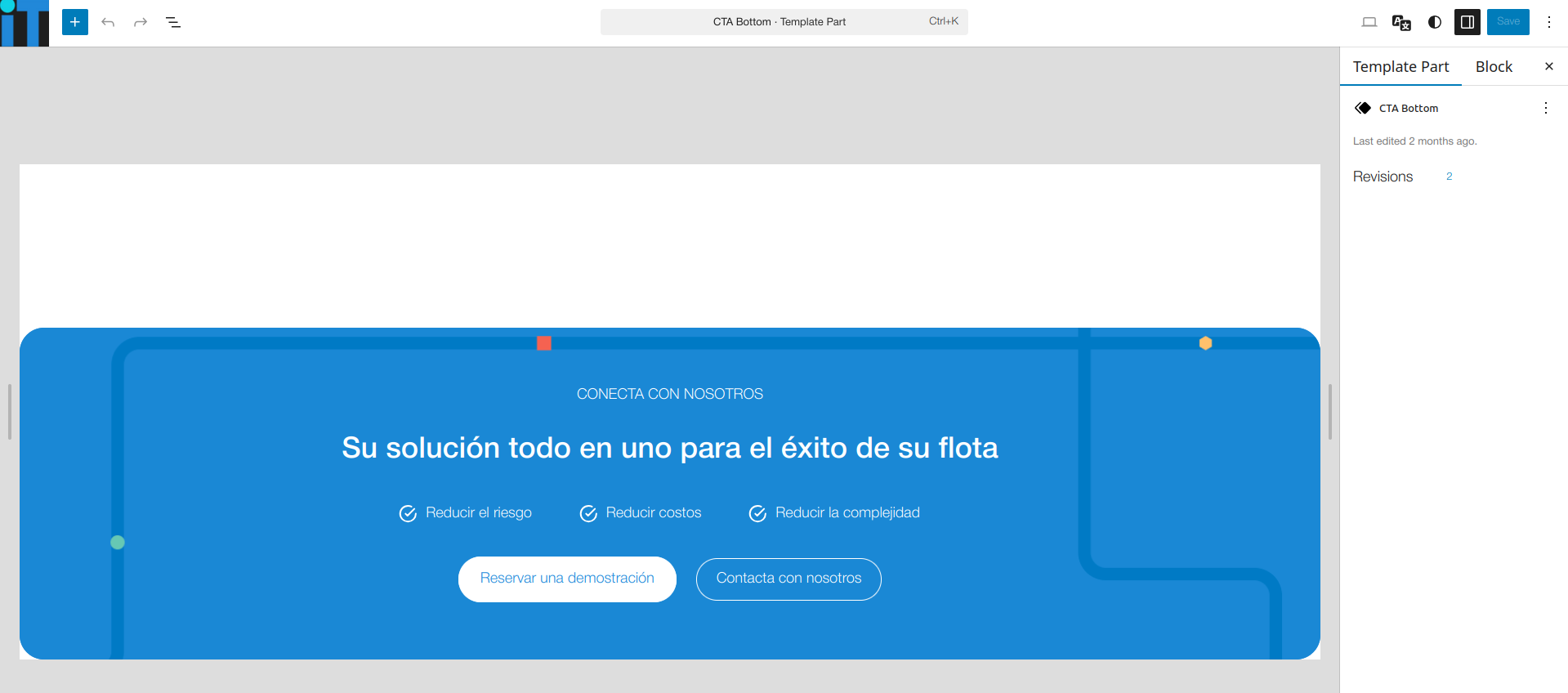Switch to the Template Part tab
1568x693 pixels.
(x=1400, y=67)
